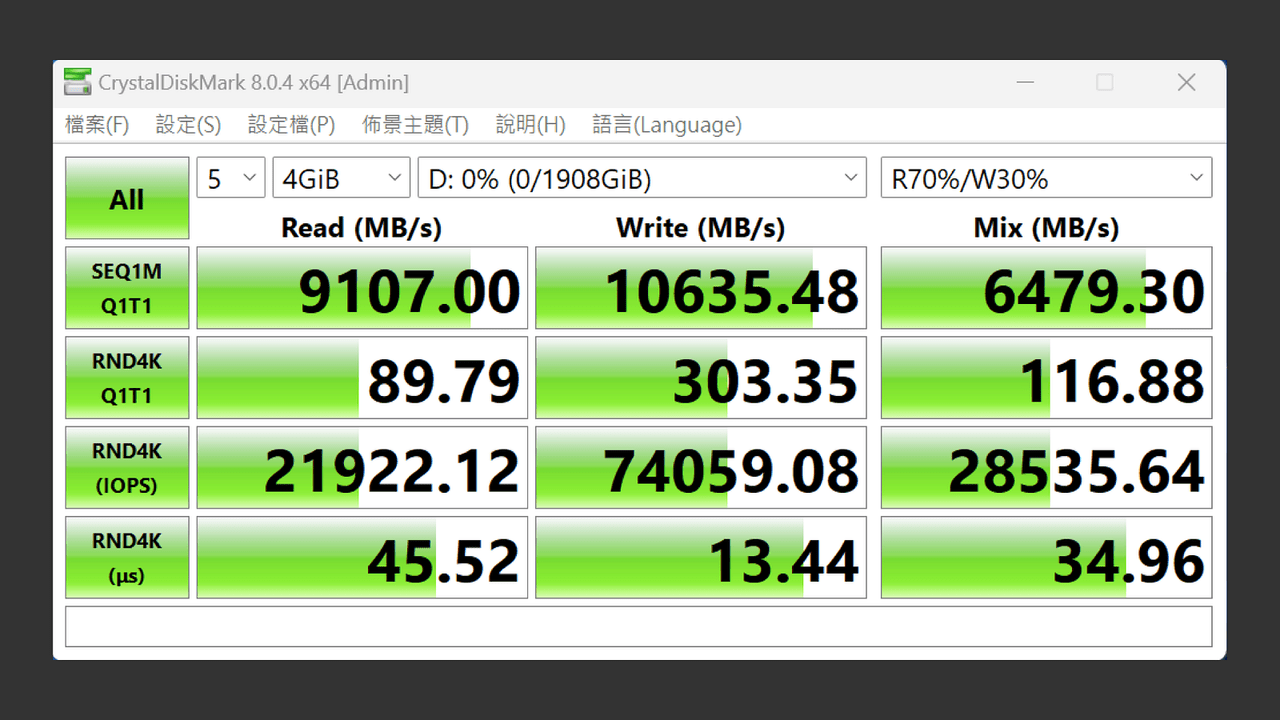Click the CrystalDiskMark app icon in title bar
The width and height of the screenshot is (1280, 720).
[x=77, y=82]
